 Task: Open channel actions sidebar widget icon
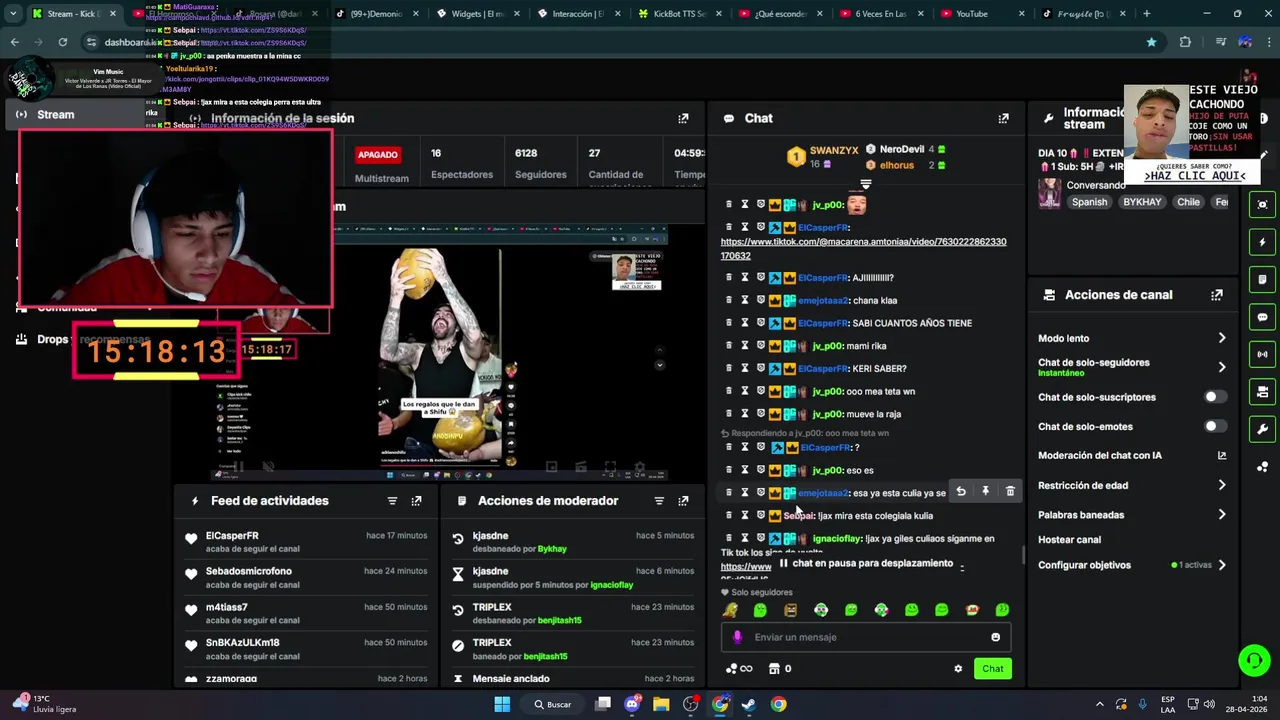[1262, 392]
